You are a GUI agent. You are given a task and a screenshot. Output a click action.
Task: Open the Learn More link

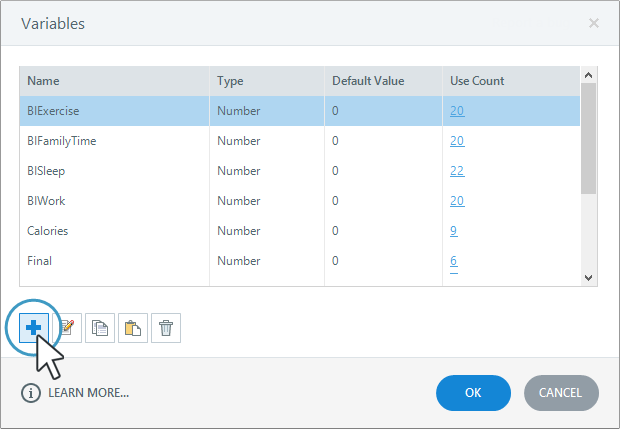[x=88, y=392]
